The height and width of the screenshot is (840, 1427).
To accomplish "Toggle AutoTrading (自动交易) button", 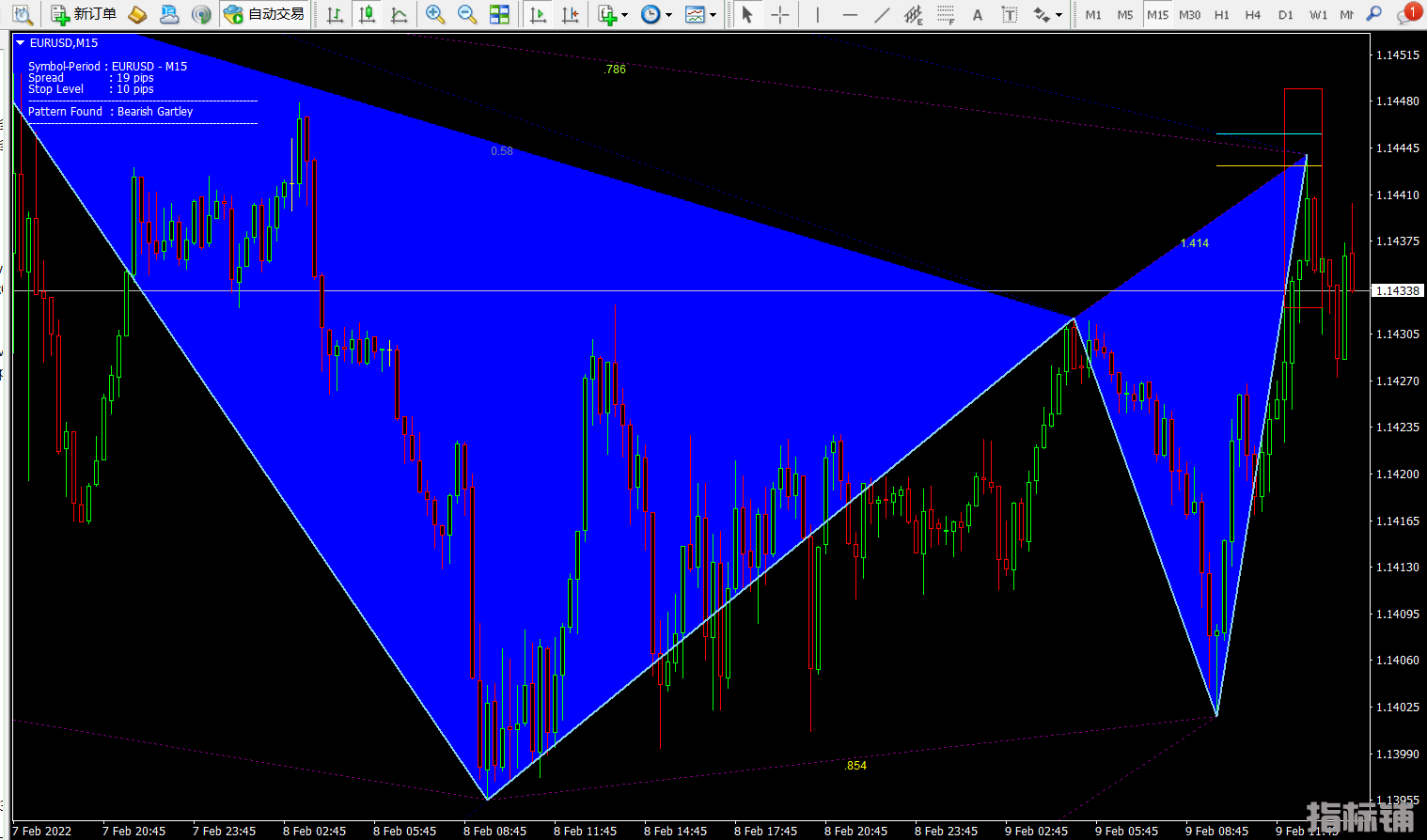I will [x=265, y=14].
